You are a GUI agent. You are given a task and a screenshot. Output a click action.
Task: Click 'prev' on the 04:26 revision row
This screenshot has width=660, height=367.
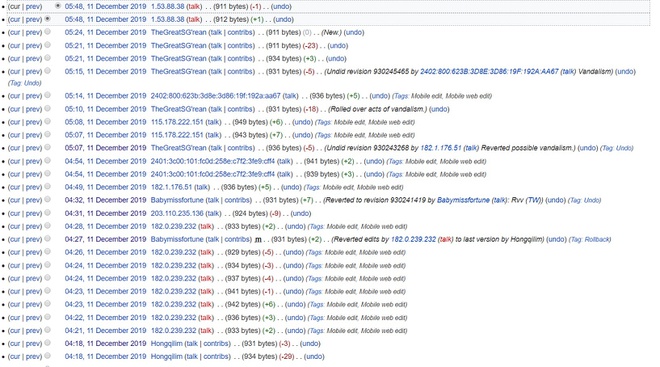tap(33, 253)
